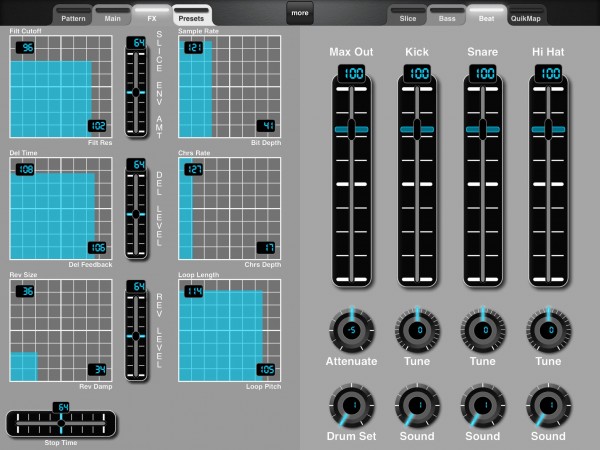Open the QuikMap tab

click(526, 16)
